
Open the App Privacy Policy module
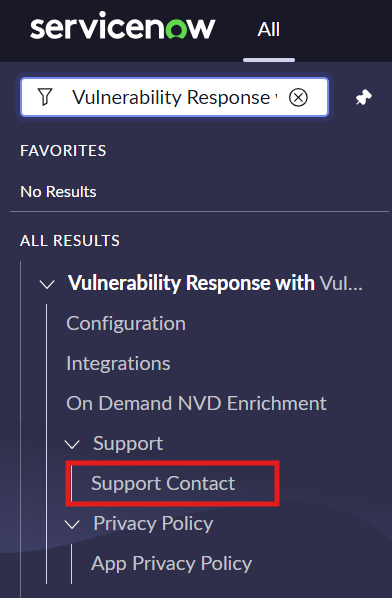pyautogui.click(x=172, y=564)
